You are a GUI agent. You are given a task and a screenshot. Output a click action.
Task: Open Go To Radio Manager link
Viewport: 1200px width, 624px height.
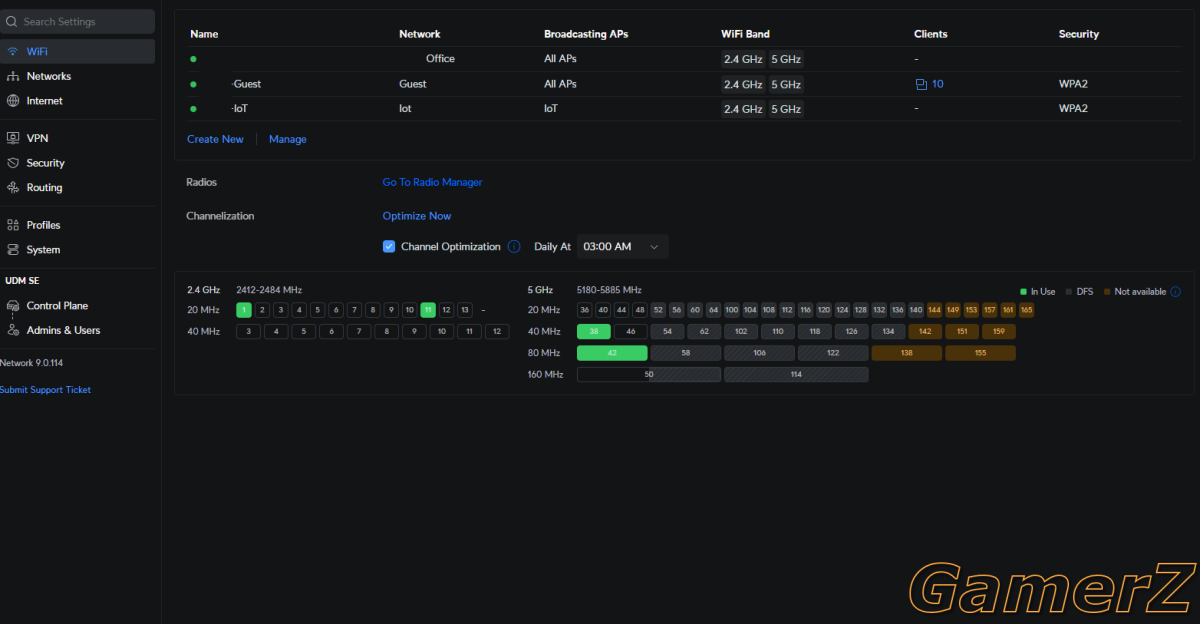coord(432,182)
